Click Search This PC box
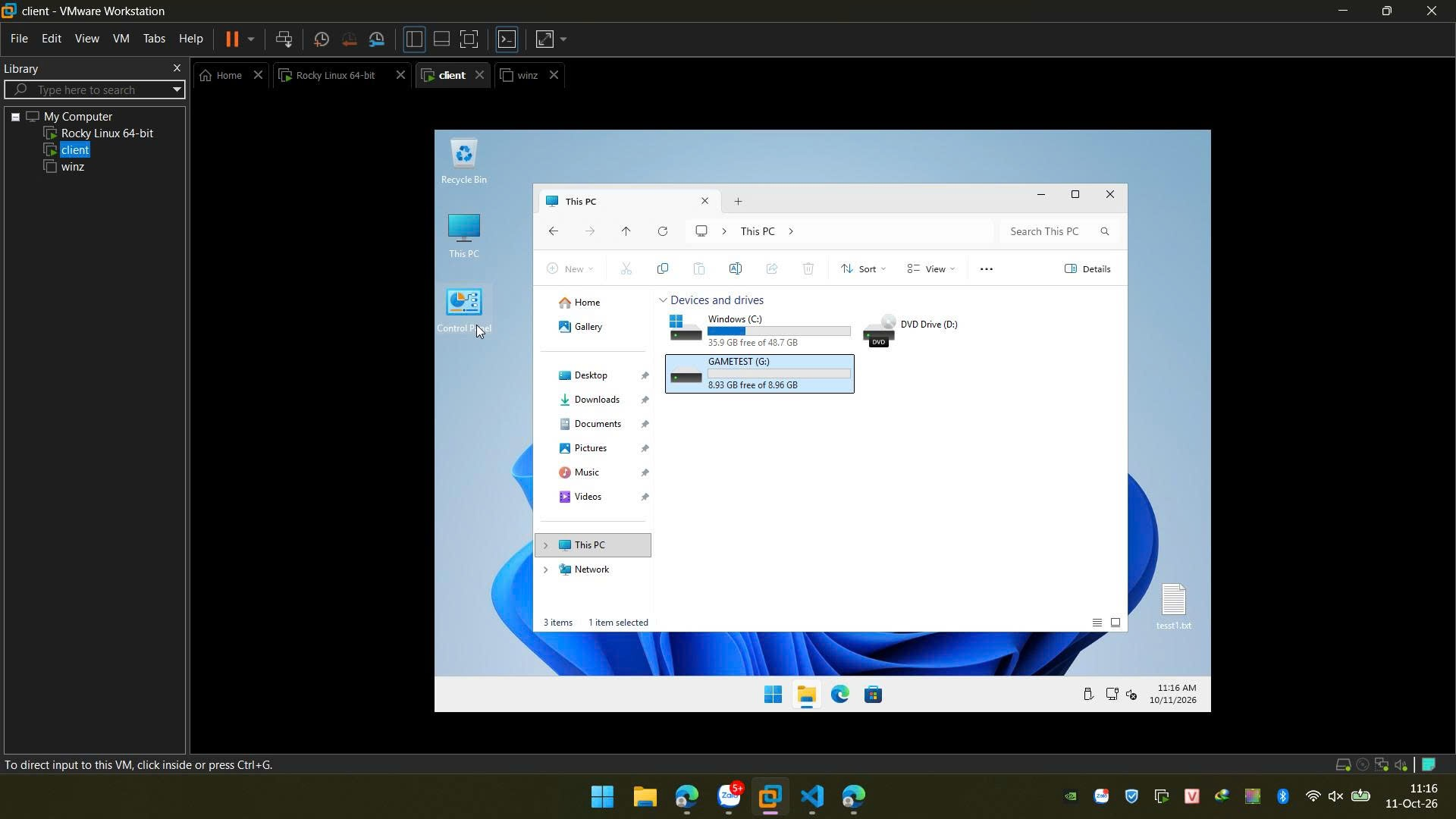1456x819 pixels. [x=1059, y=231]
